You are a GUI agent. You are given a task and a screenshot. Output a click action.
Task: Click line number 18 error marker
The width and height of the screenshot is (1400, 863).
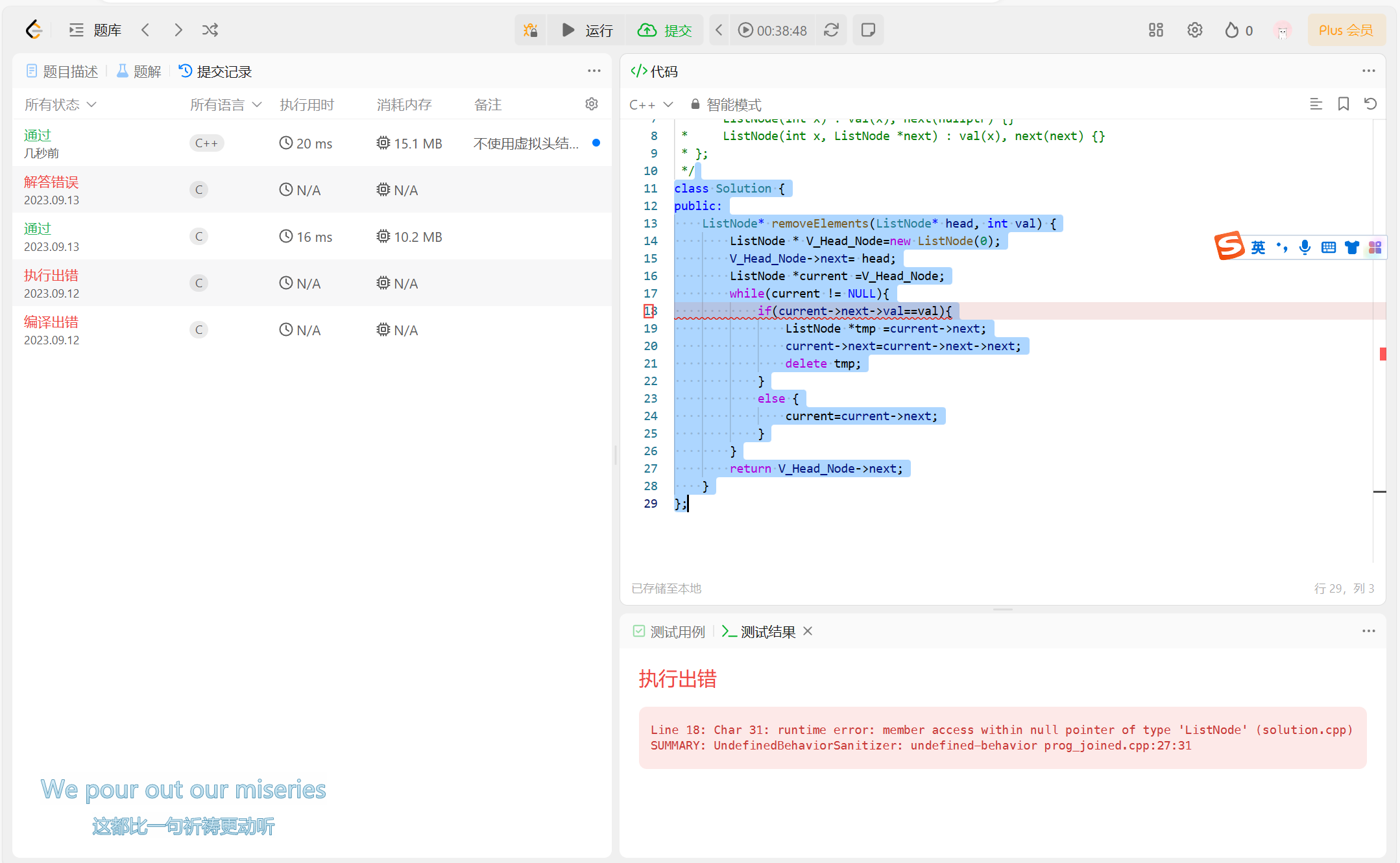pyautogui.click(x=650, y=311)
